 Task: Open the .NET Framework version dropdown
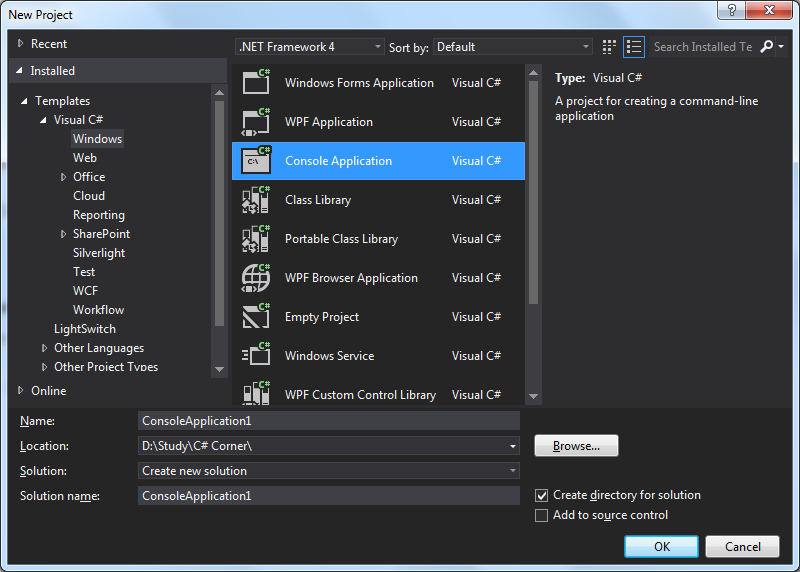click(x=310, y=47)
